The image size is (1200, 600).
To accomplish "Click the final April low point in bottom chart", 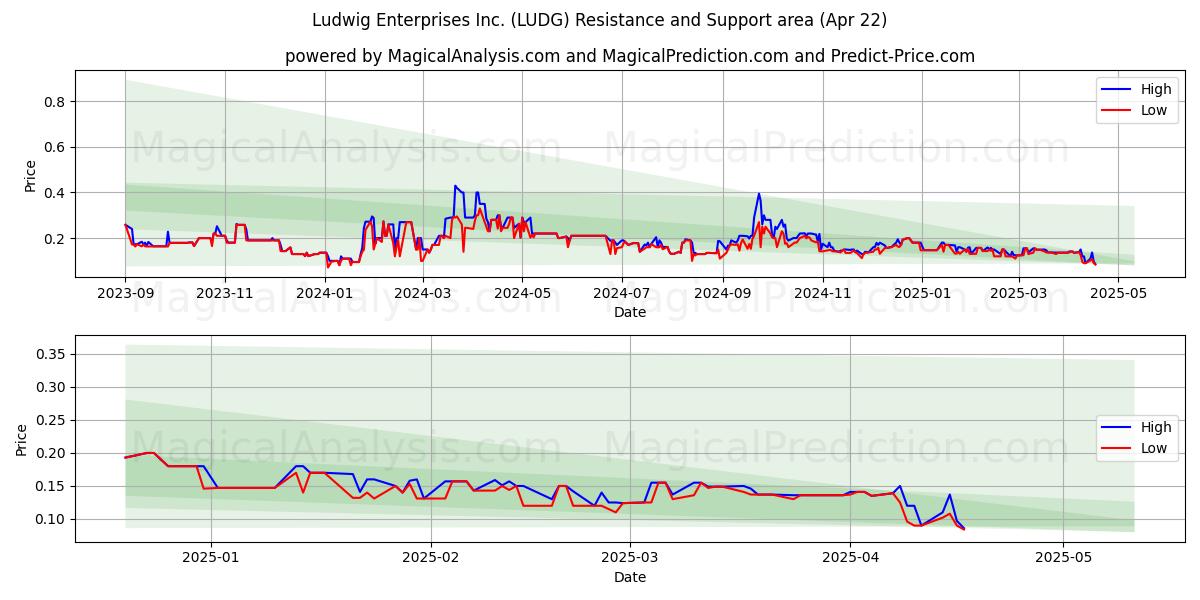I will pyautogui.click(x=963, y=528).
